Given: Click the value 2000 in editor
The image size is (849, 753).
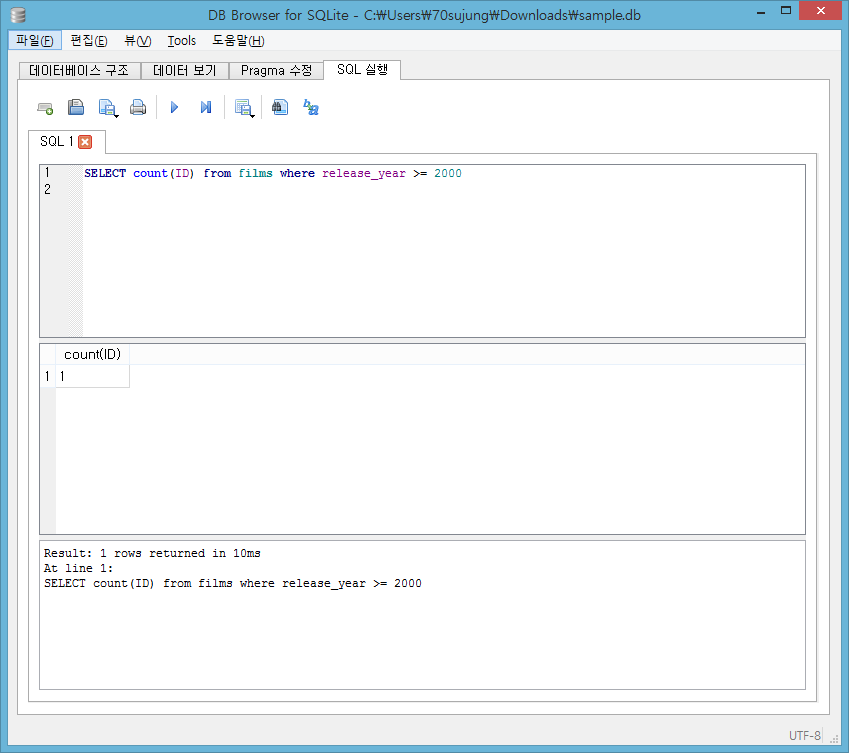Looking at the screenshot, I should (x=448, y=173).
